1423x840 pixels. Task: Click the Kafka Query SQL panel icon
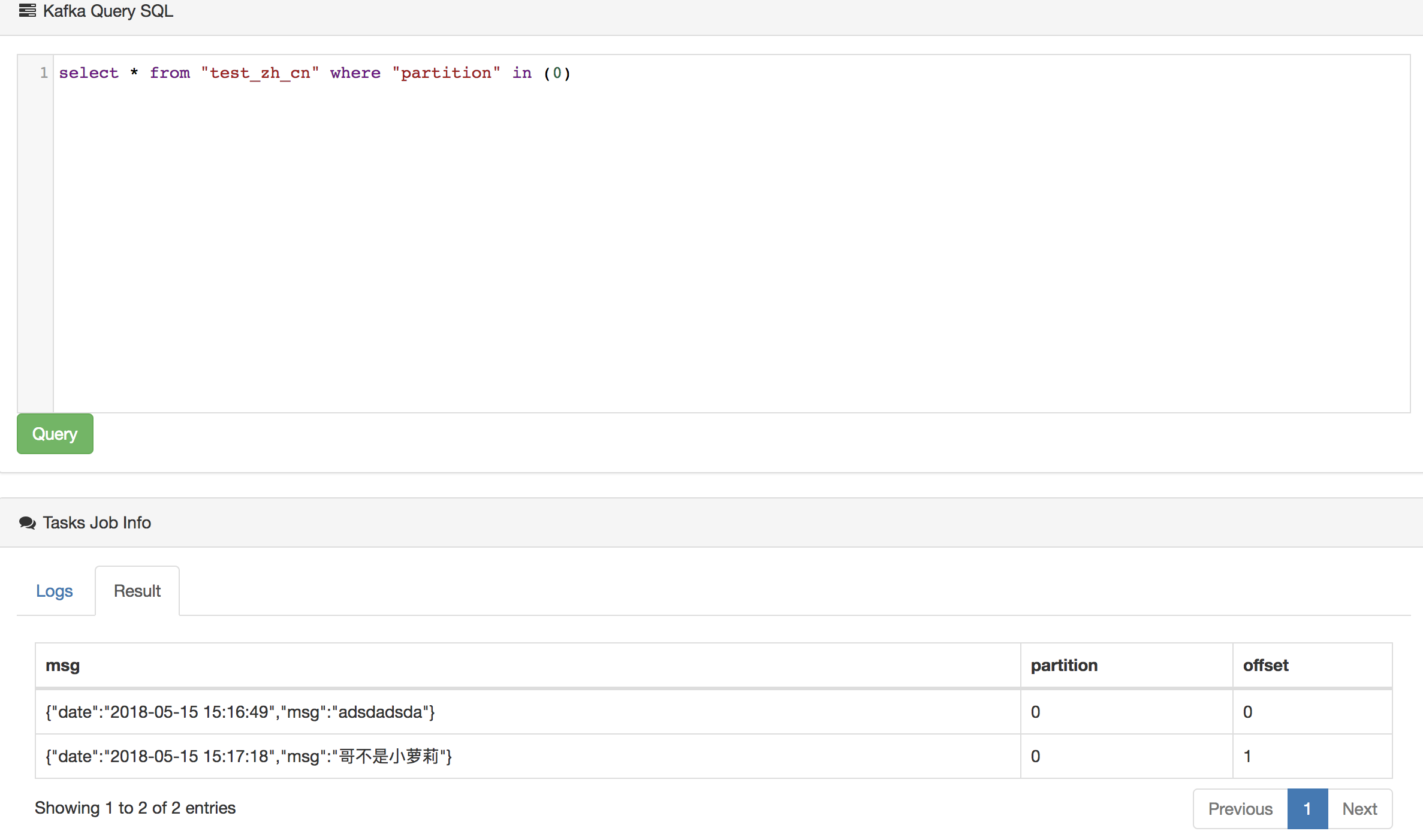[26, 10]
